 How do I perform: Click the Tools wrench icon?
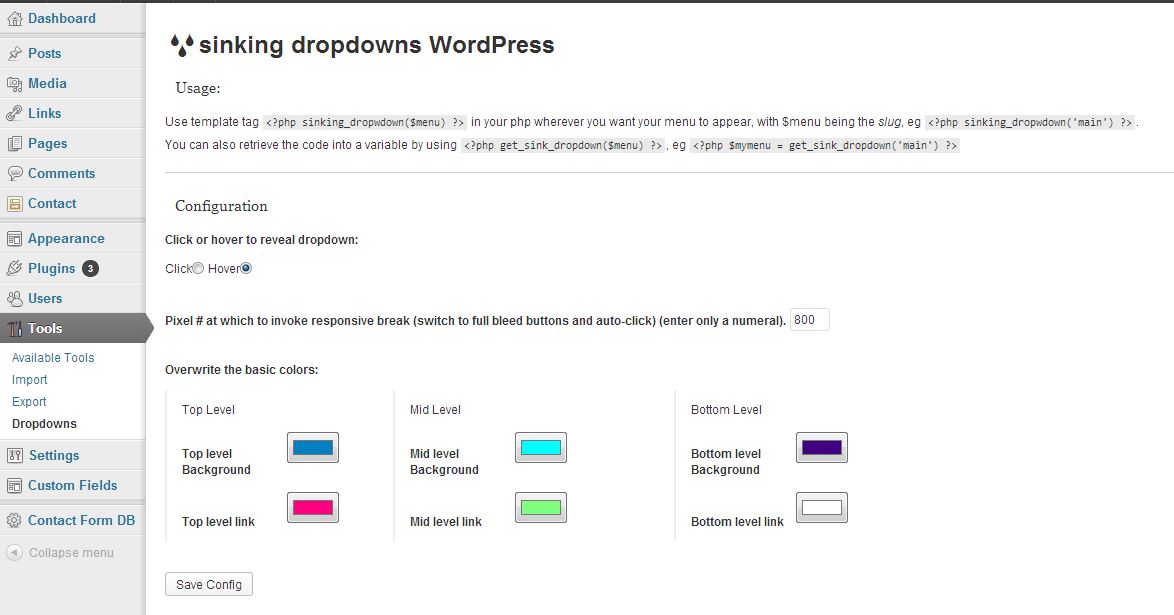14,329
